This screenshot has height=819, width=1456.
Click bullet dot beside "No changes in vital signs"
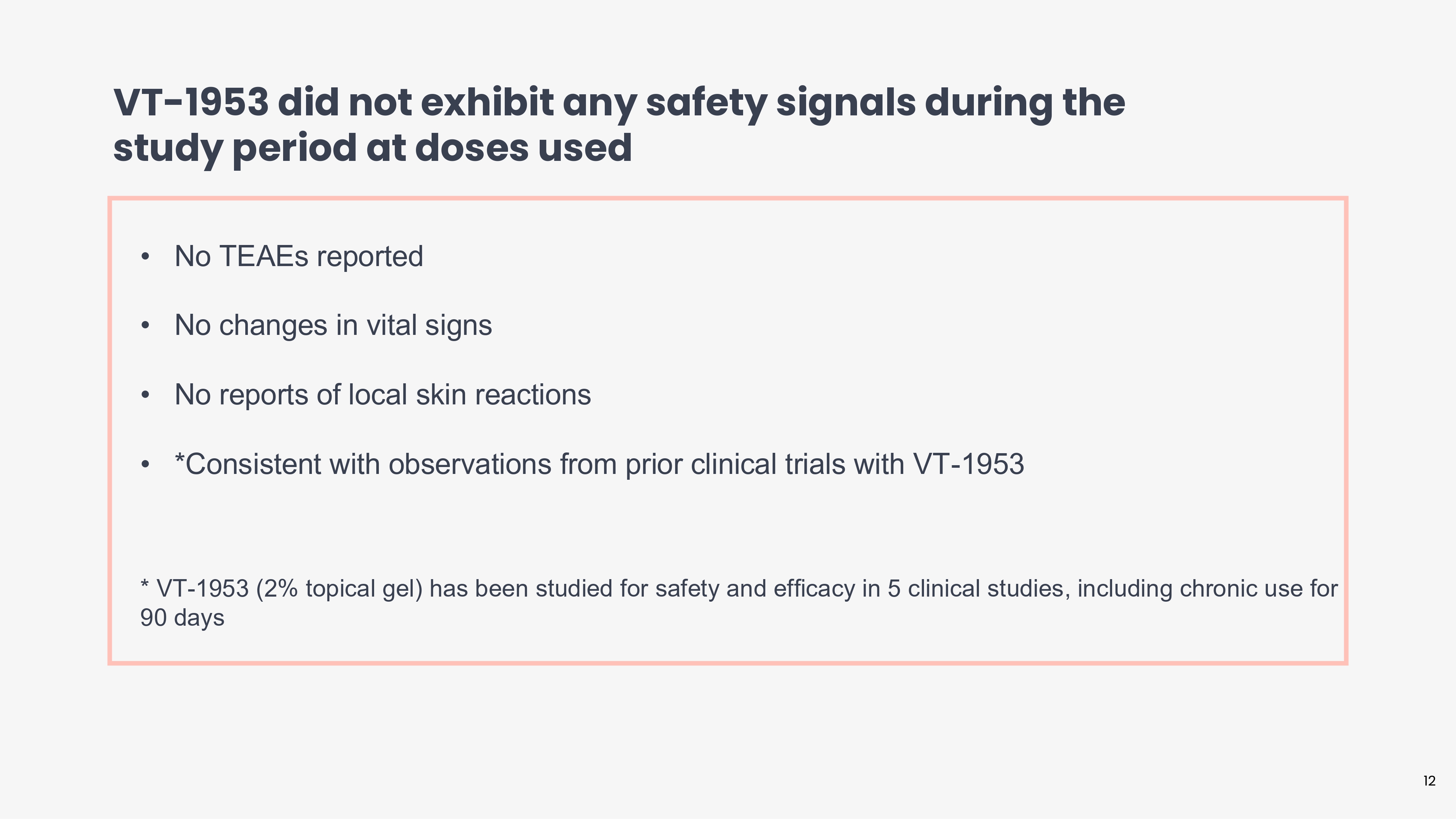[145, 326]
